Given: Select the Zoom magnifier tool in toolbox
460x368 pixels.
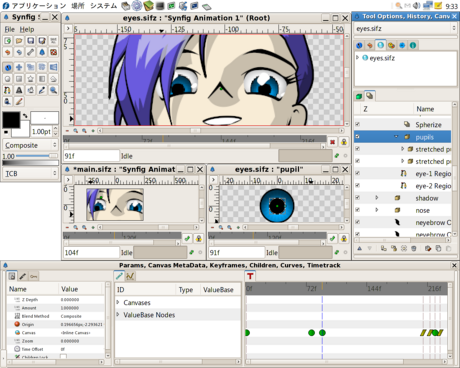Looking at the screenshot, I should click(53, 90).
